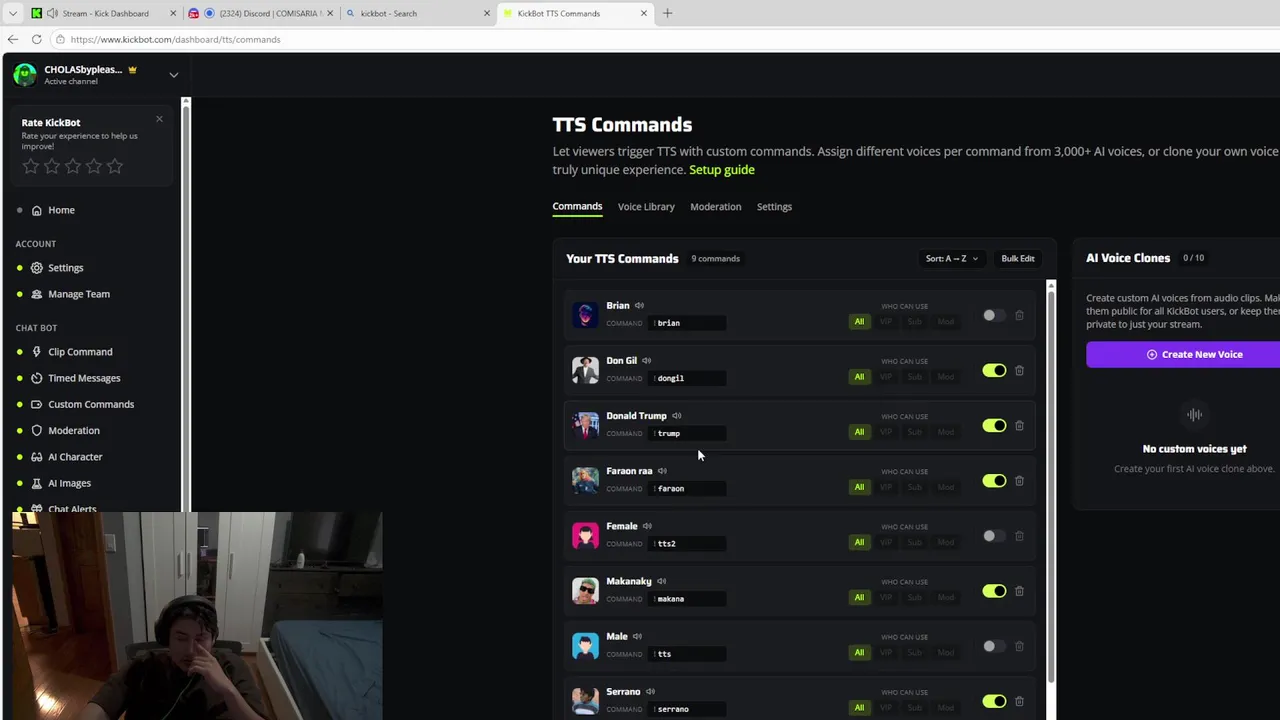
Task: Open a new browser tab
Action: [667, 13]
